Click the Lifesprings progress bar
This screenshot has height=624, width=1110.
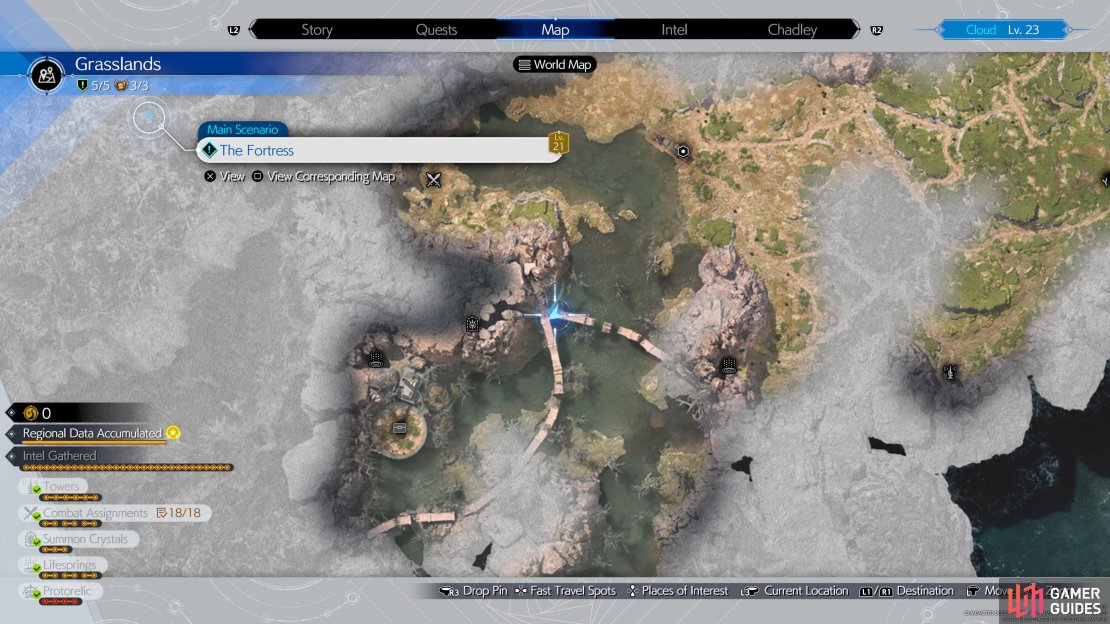tap(69, 576)
